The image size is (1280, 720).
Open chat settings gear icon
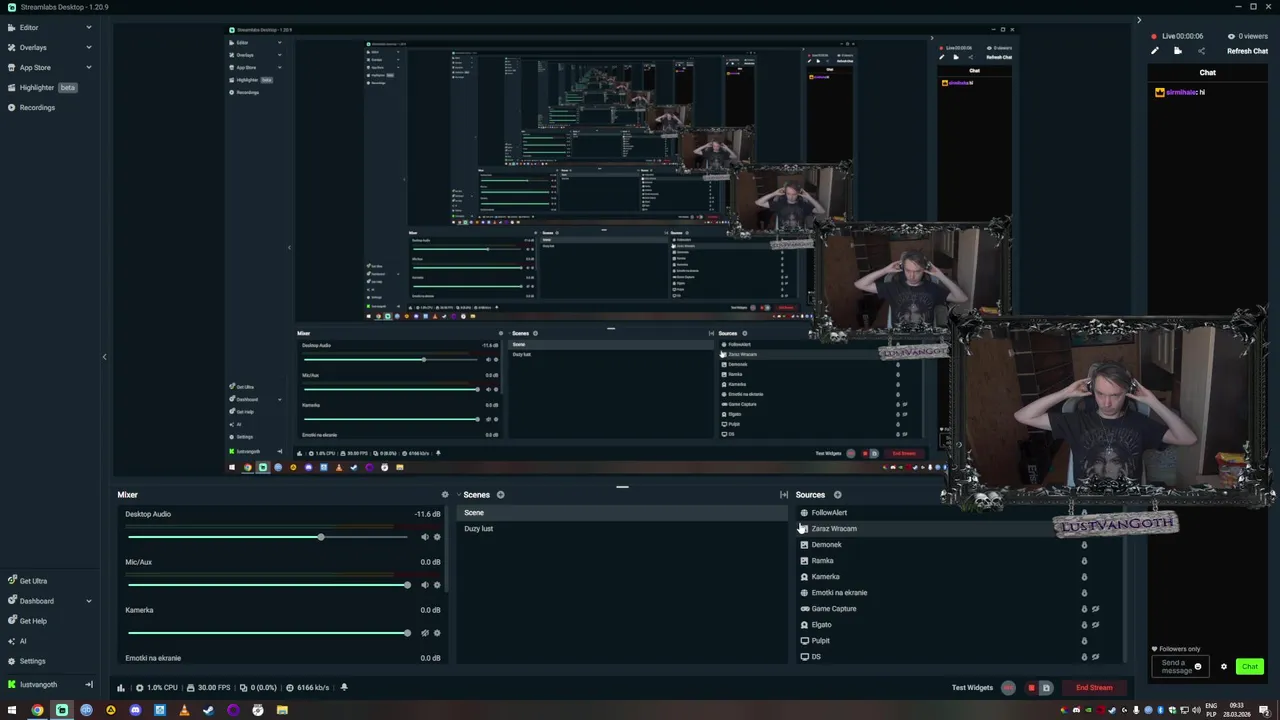tap(1223, 667)
